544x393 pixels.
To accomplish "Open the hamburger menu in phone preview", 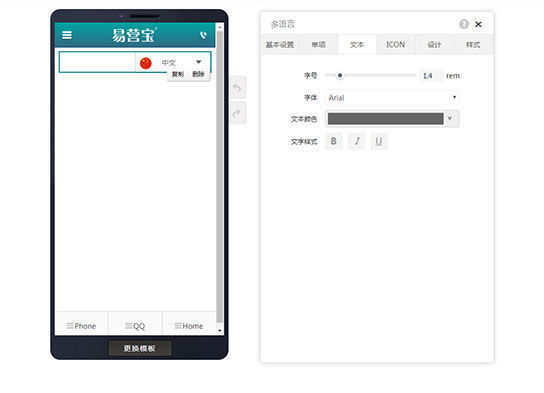I will pyautogui.click(x=67, y=35).
